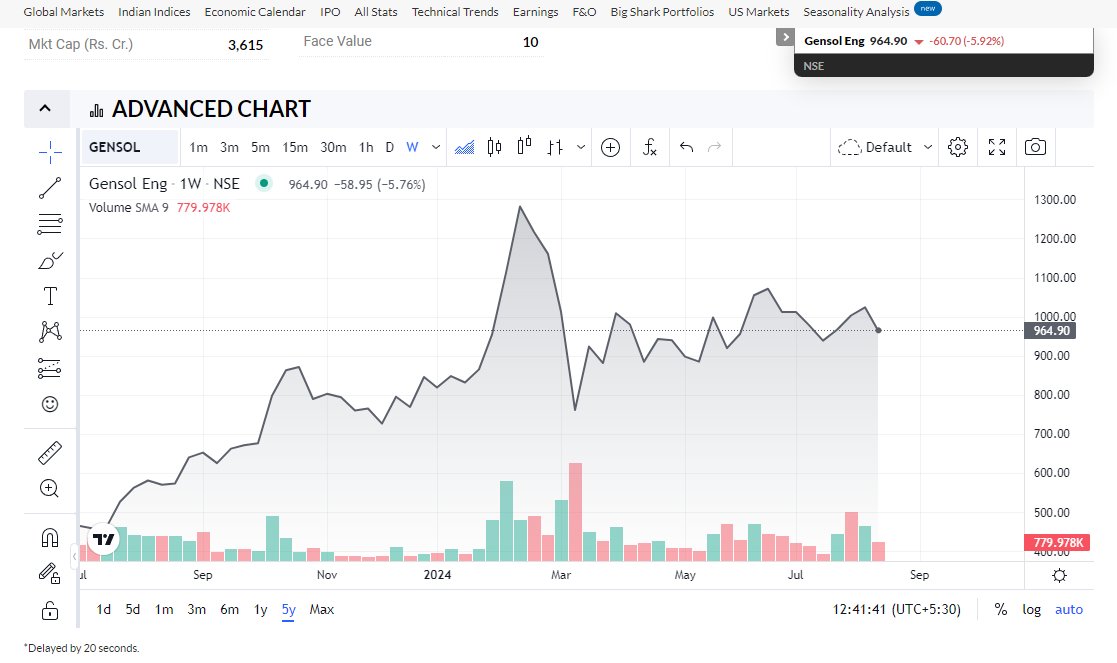This screenshot has height=663, width=1117.
Task: Toggle auto scale
Action: coord(1069,610)
